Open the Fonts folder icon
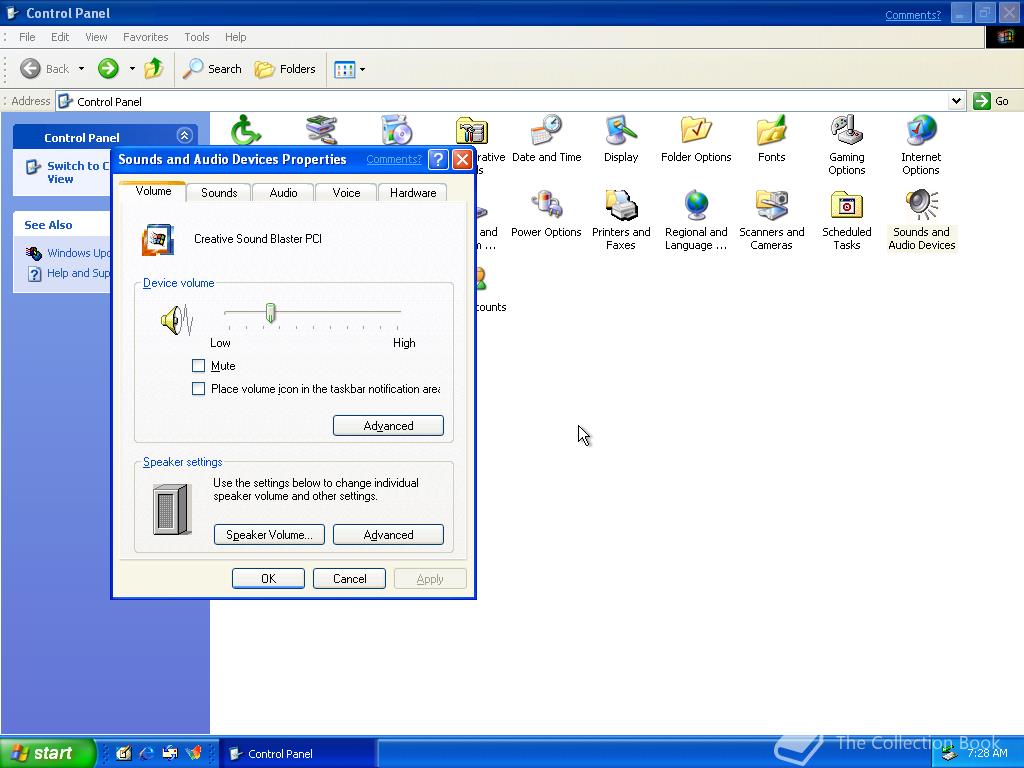Viewport: 1024px width, 768px height. pyautogui.click(x=771, y=138)
